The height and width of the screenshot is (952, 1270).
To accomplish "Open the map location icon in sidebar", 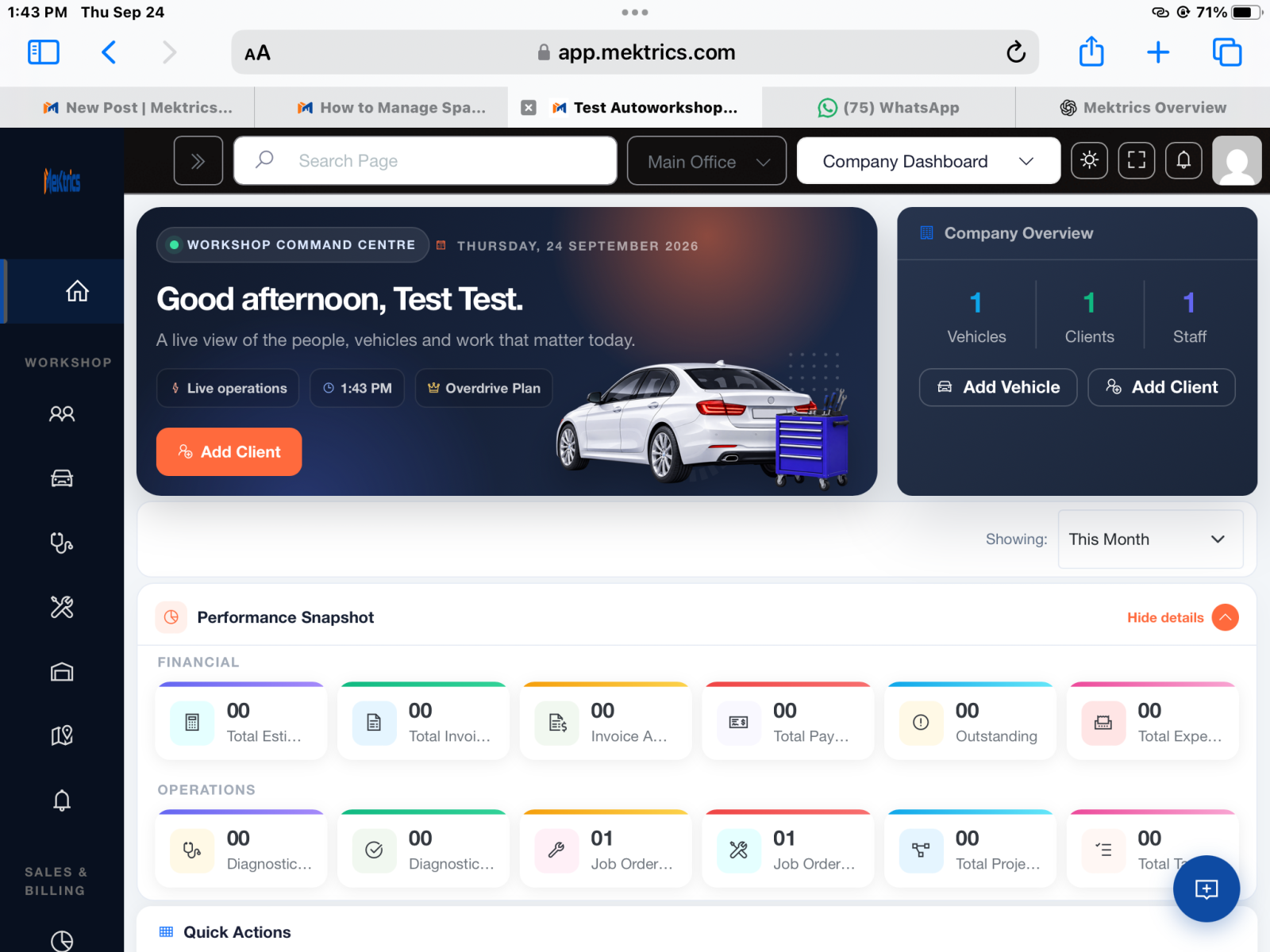I will click(x=62, y=736).
